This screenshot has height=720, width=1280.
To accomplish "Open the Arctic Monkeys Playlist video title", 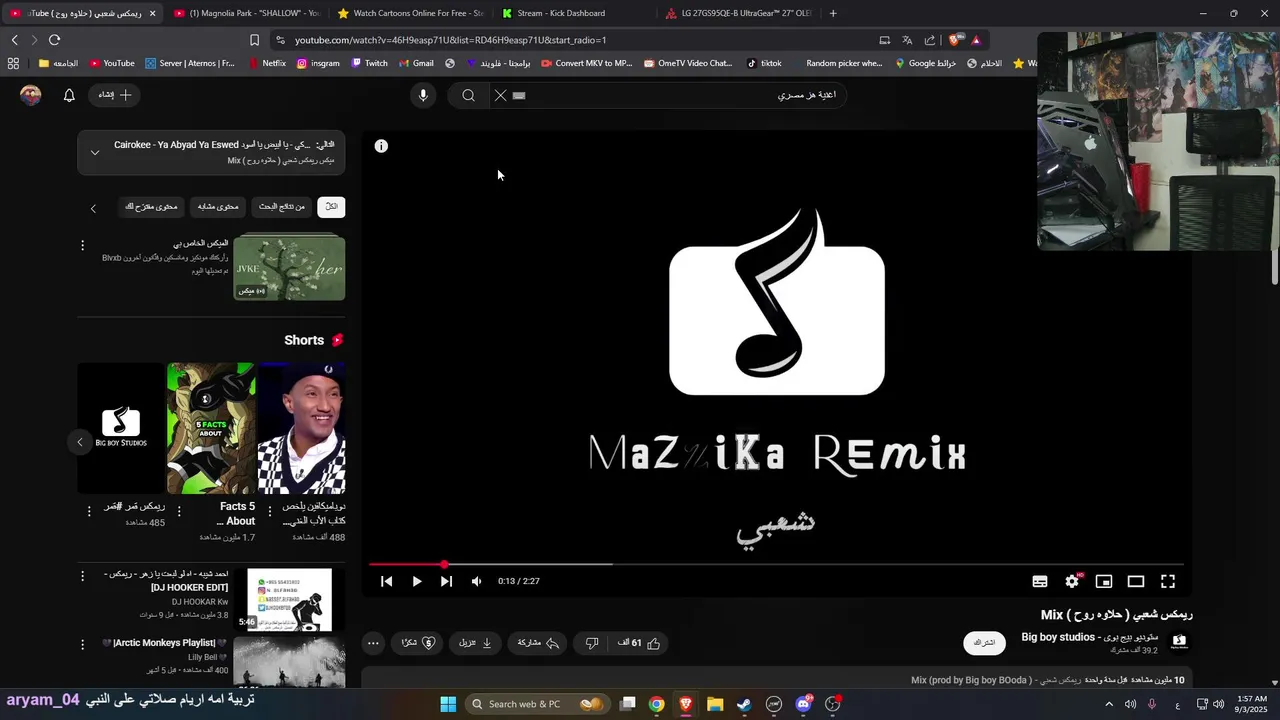I will (165, 643).
